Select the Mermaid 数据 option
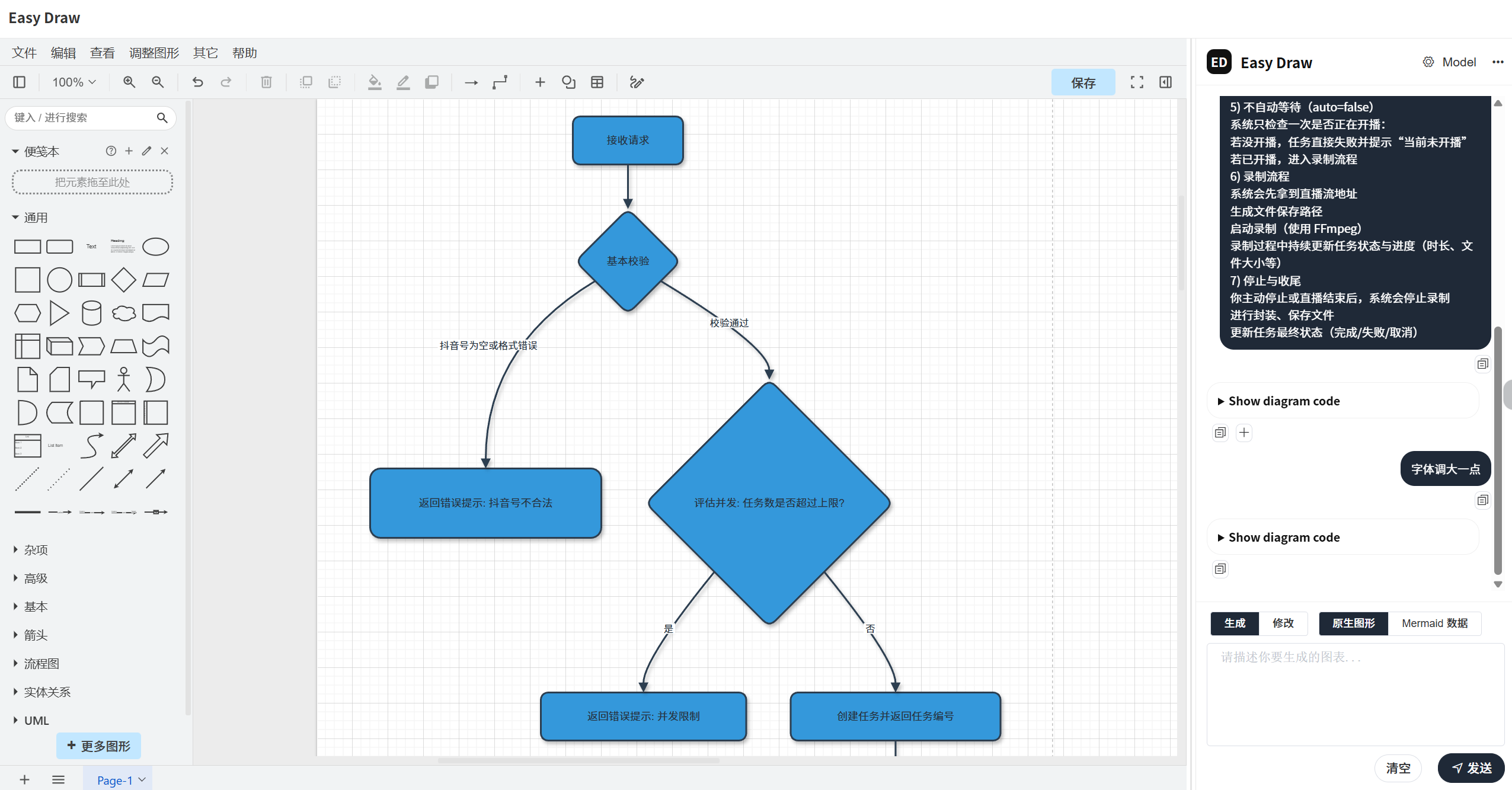 [x=1434, y=623]
